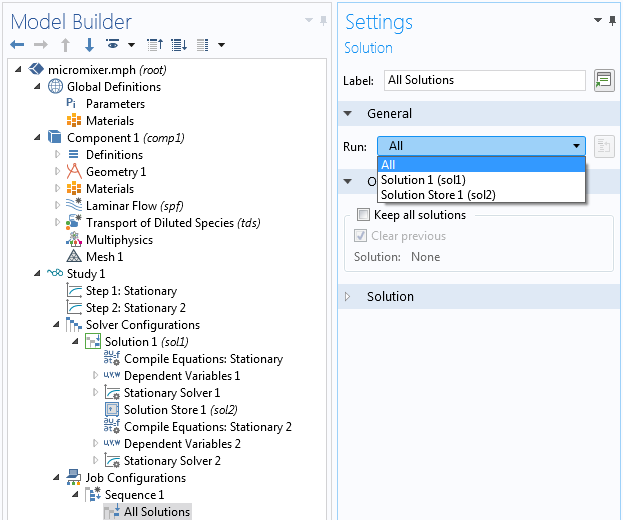Click the Solution Store 1 (sol2) tree icon
Viewport: 623px width, 520px height.
point(112,409)
